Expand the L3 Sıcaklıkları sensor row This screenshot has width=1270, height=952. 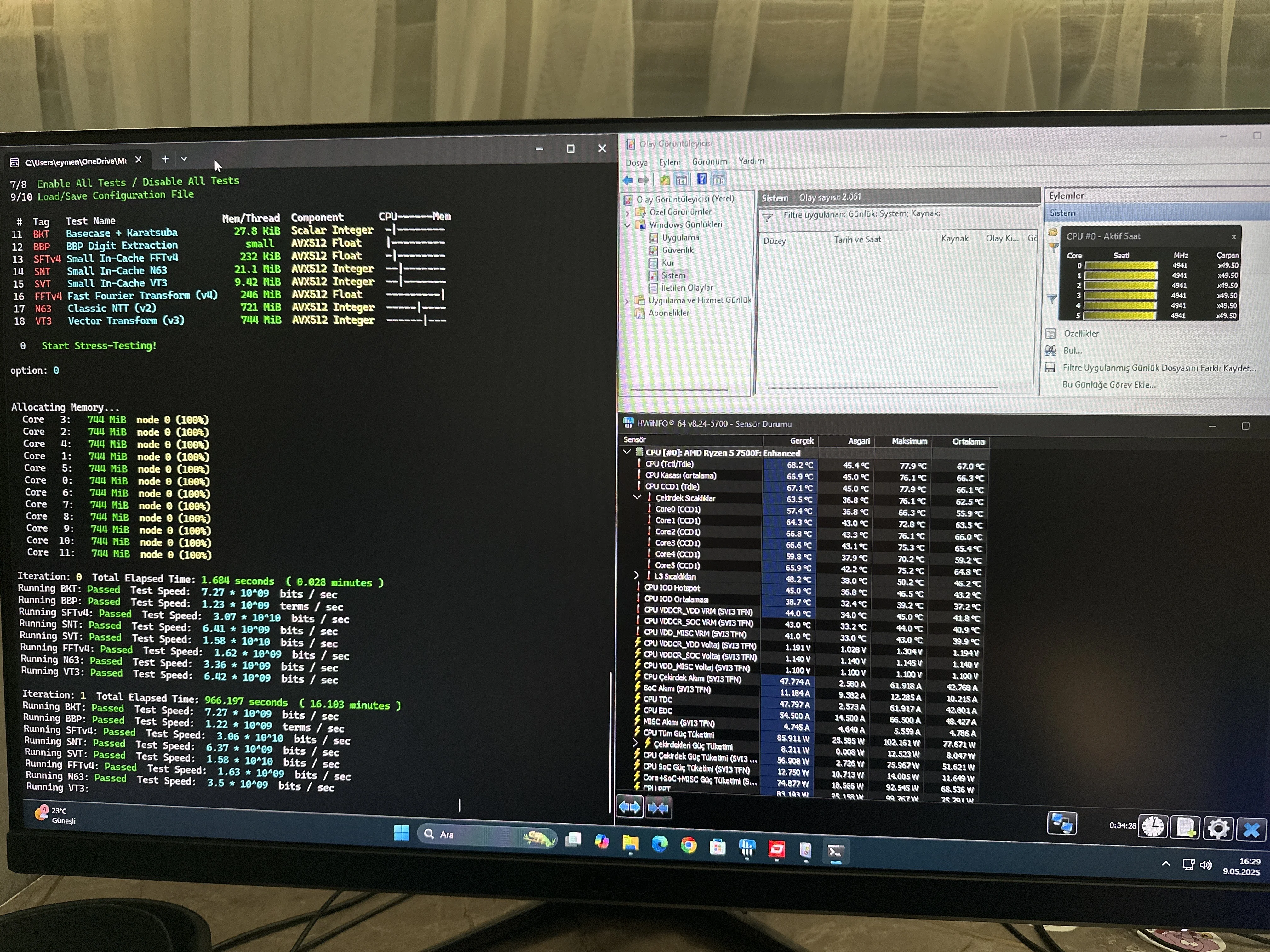pos(636,575)
